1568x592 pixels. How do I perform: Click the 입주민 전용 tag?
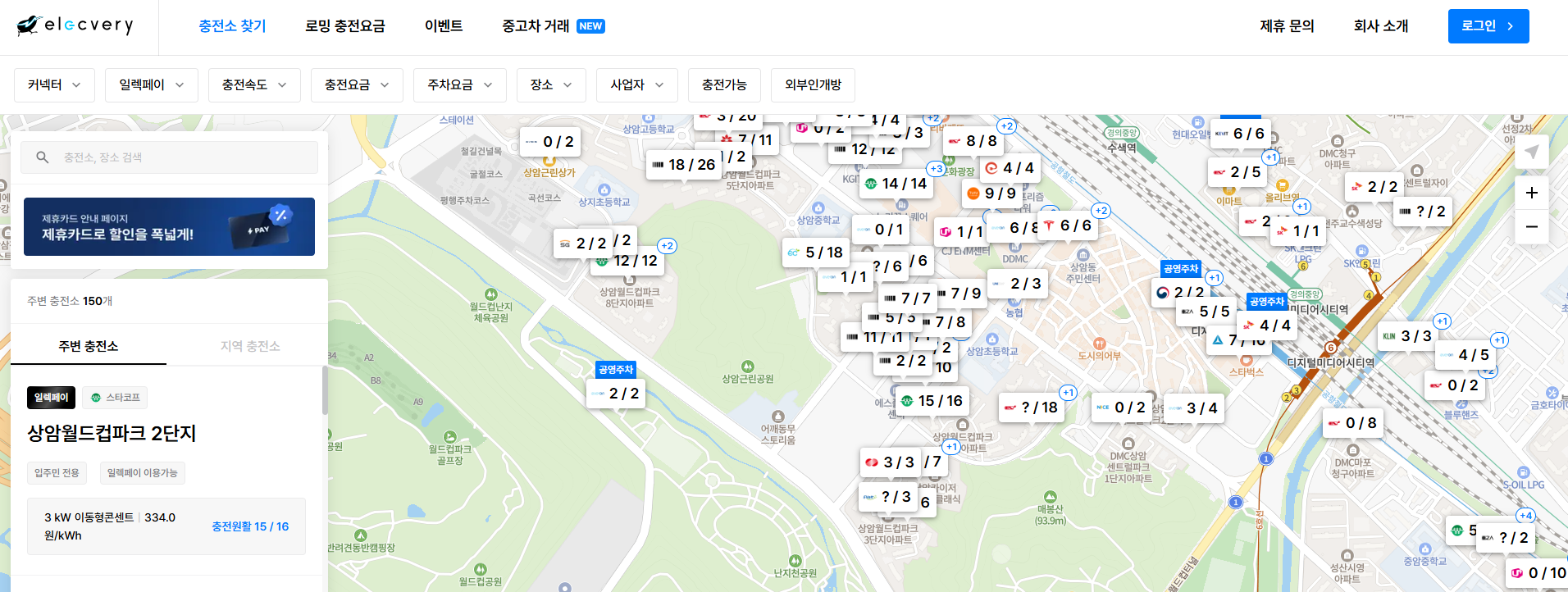[x=57, y=473]
